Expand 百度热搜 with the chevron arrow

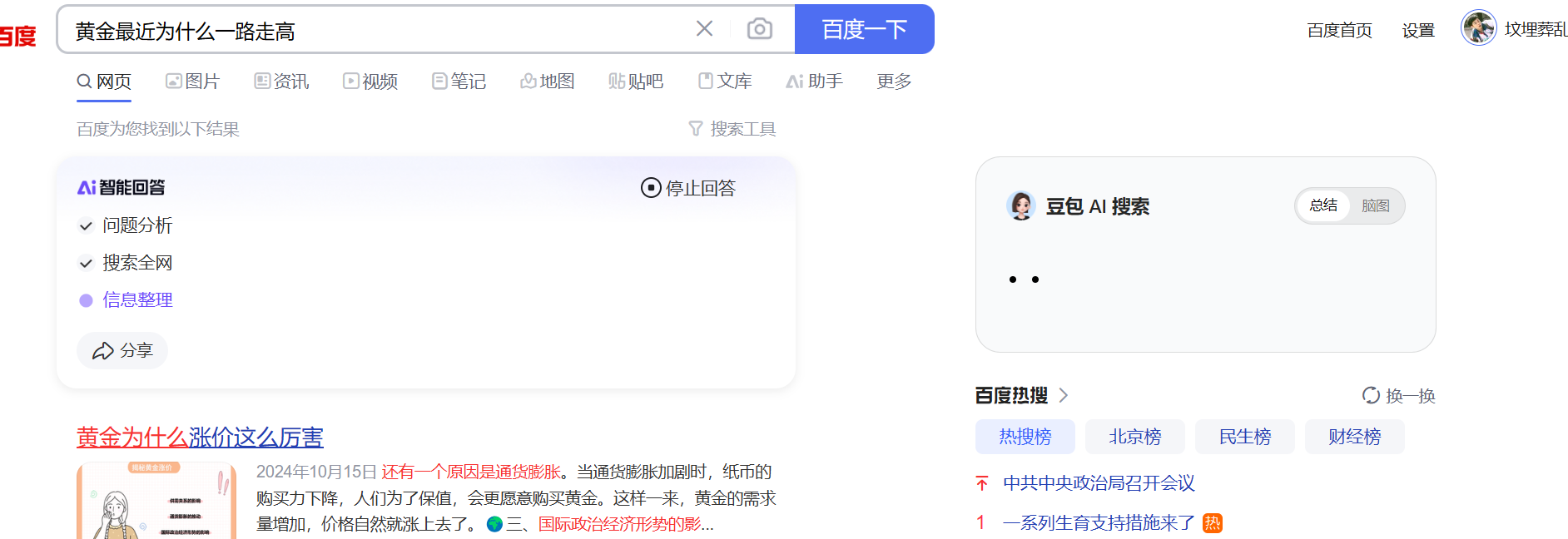tap(1063, 395)
